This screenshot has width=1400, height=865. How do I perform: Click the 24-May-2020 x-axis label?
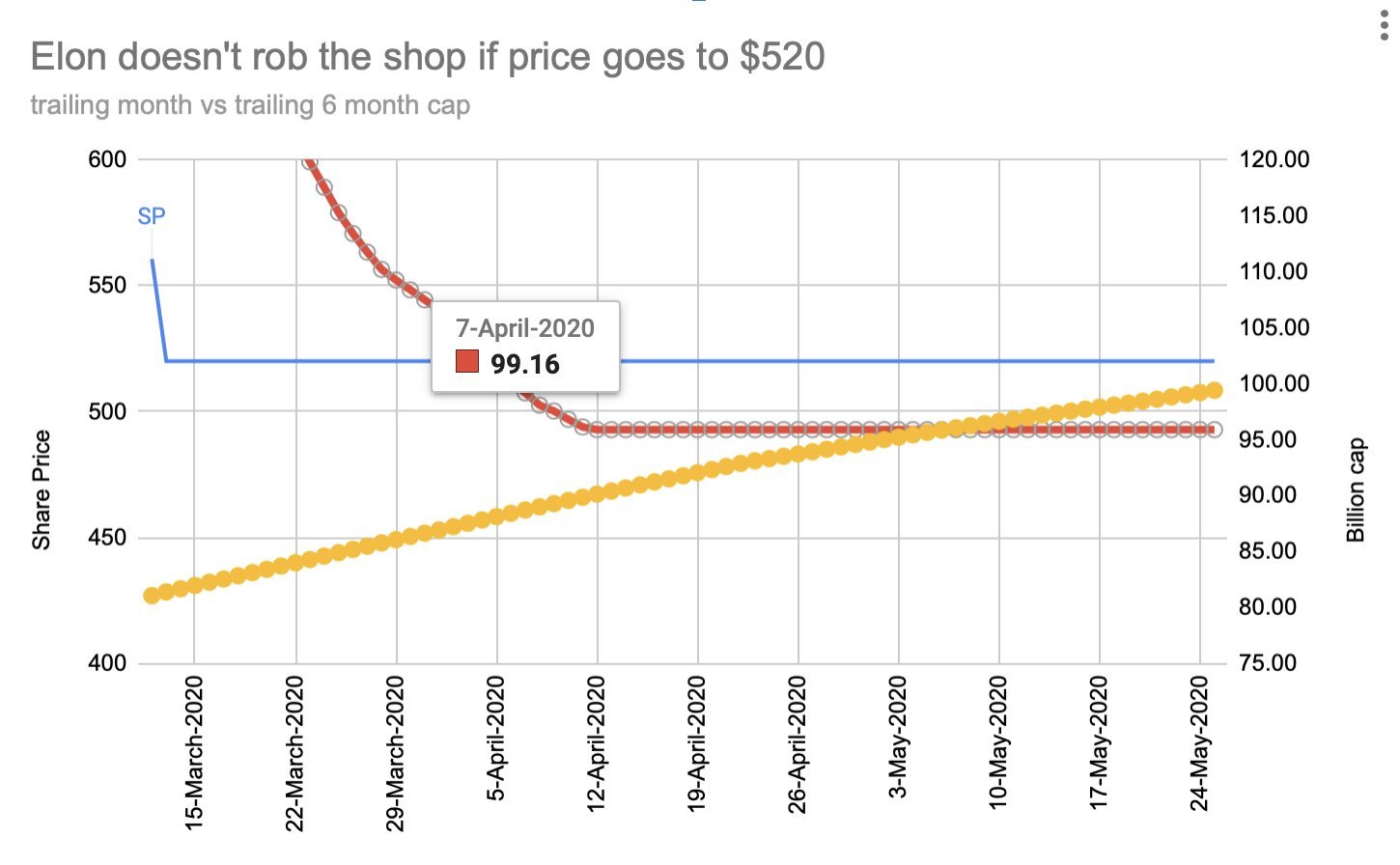(1199, 743)
